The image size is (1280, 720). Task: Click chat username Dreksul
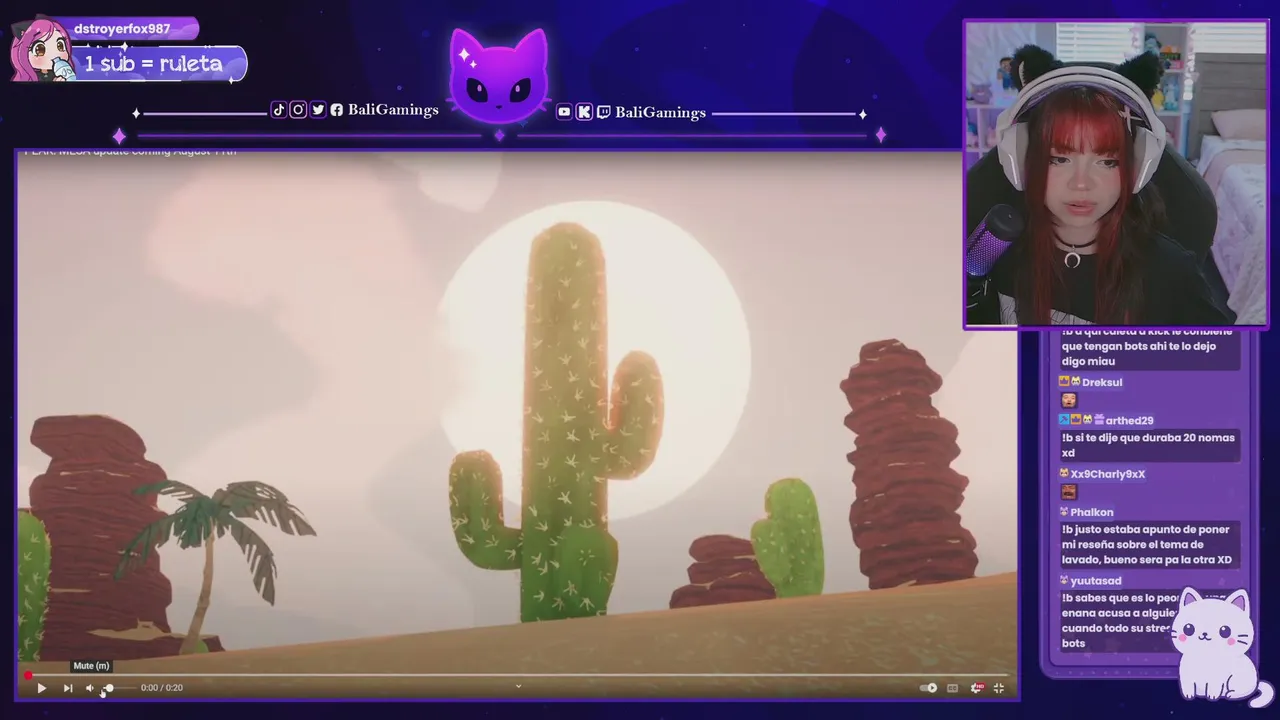coord(1102,382)
